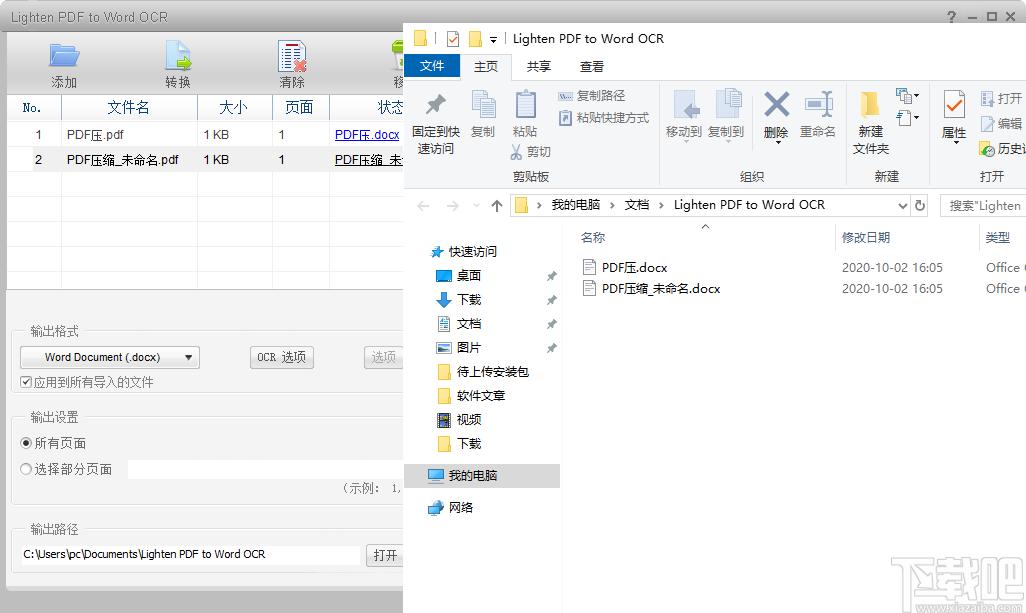Open the PDF压.docx status link
Image resolution: width=1026 pixels, height=613 pixels.
tap(367, 135)
